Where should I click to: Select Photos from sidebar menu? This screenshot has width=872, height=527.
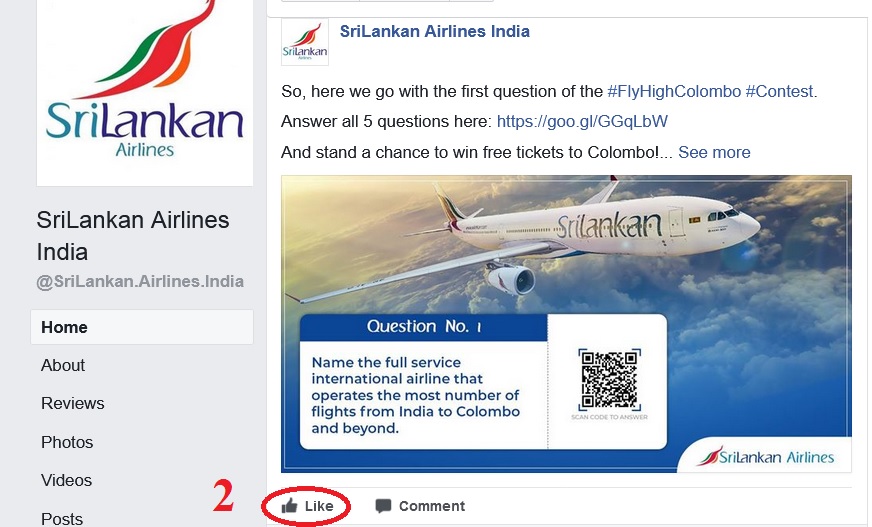(67, 442)
